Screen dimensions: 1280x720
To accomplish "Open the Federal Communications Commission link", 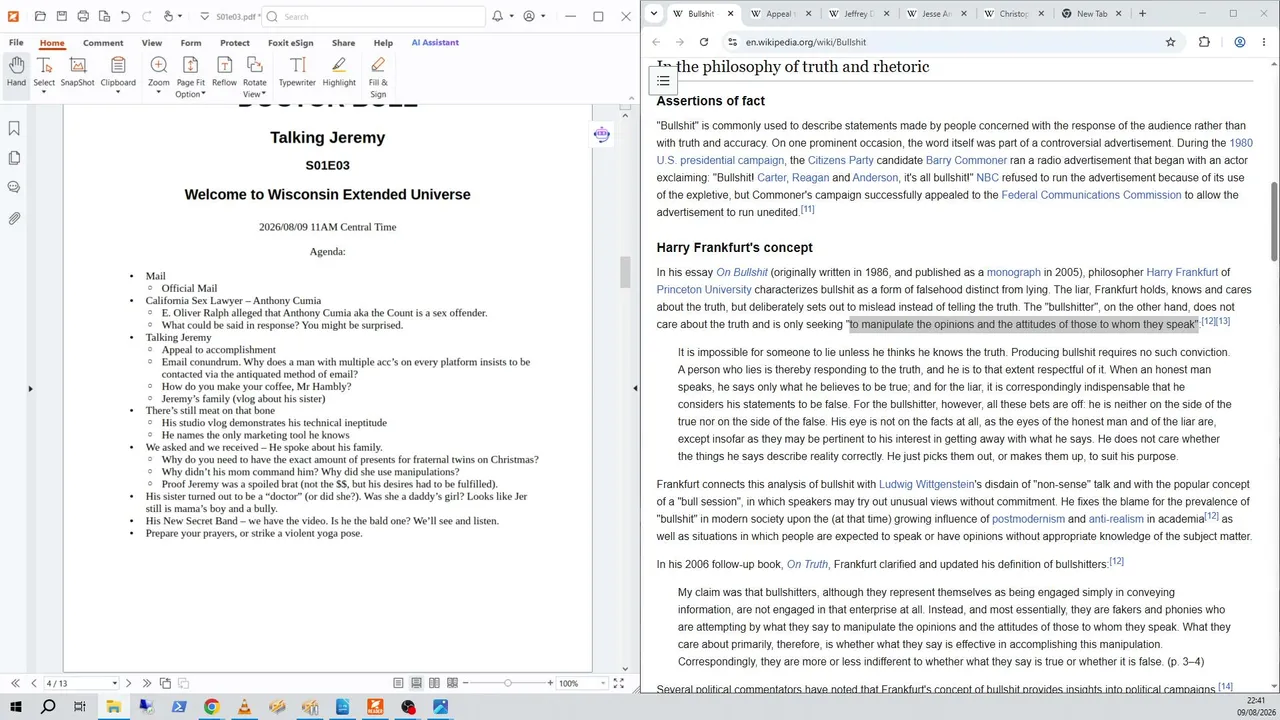I will (1091, 195).
